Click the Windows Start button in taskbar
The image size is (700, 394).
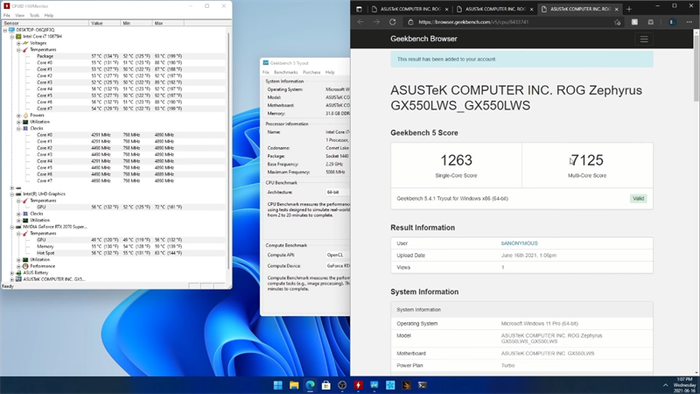(x=278, y=385)
